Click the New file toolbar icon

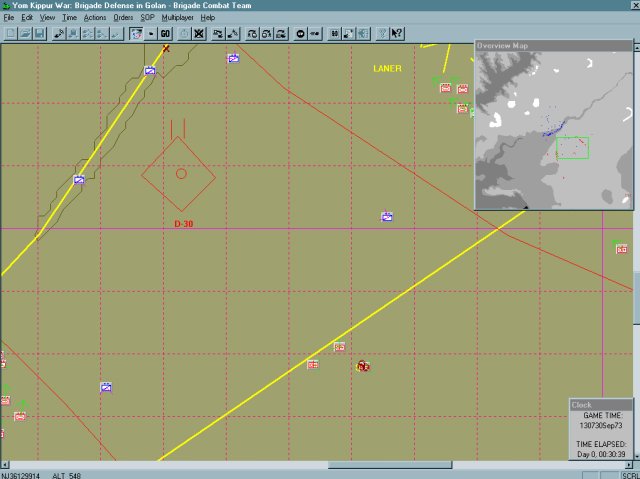[10, 33]
